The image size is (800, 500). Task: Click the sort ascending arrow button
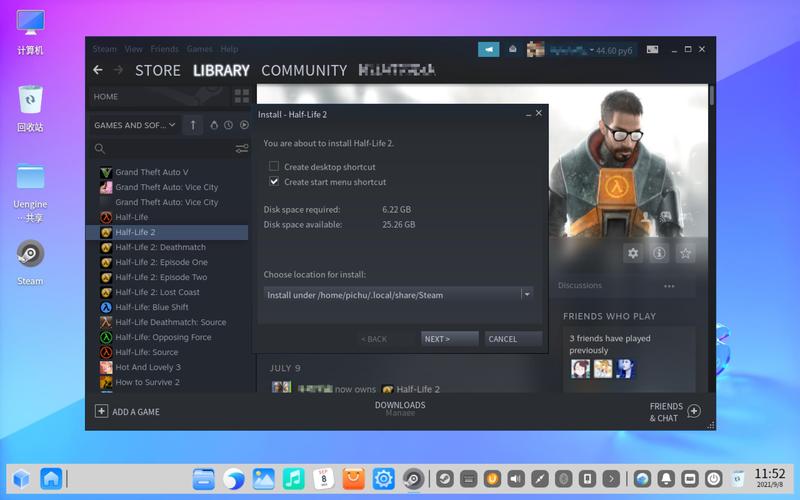[x=193, y=125]
